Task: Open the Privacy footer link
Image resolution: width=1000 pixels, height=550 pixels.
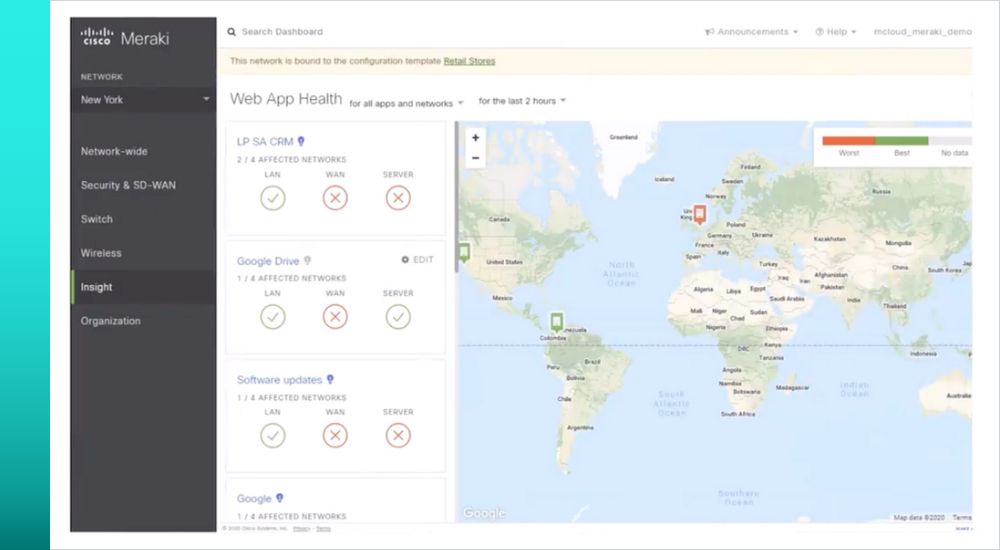Action: tap(302, 529)
